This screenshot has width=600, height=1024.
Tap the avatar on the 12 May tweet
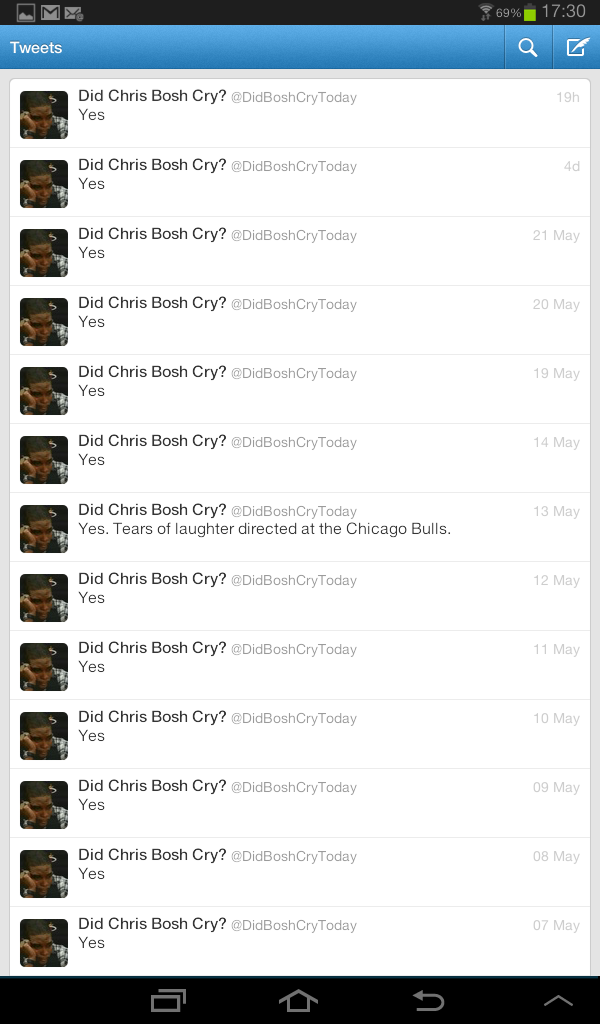pyautogui.click(x=44, y=598)
